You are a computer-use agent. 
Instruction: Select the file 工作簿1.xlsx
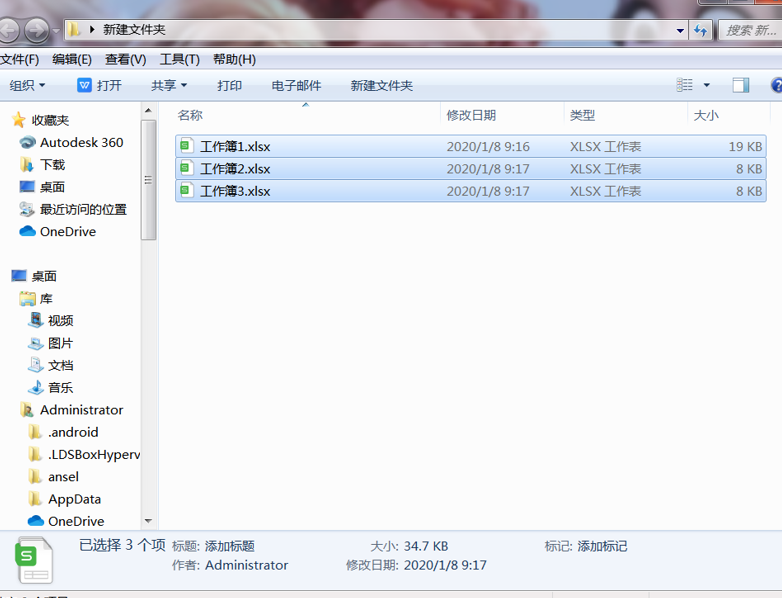470,146
